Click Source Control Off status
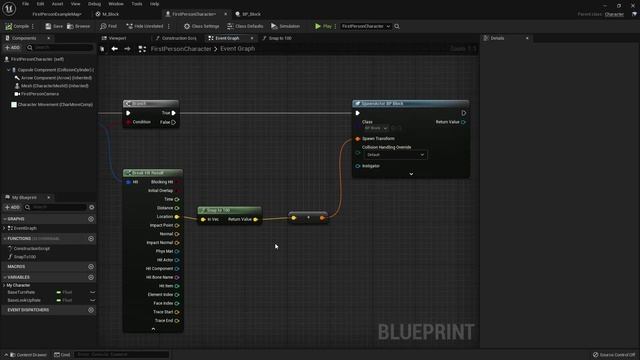Image resolution: width=640 pixels, height=360 pixels. (614, 355)
